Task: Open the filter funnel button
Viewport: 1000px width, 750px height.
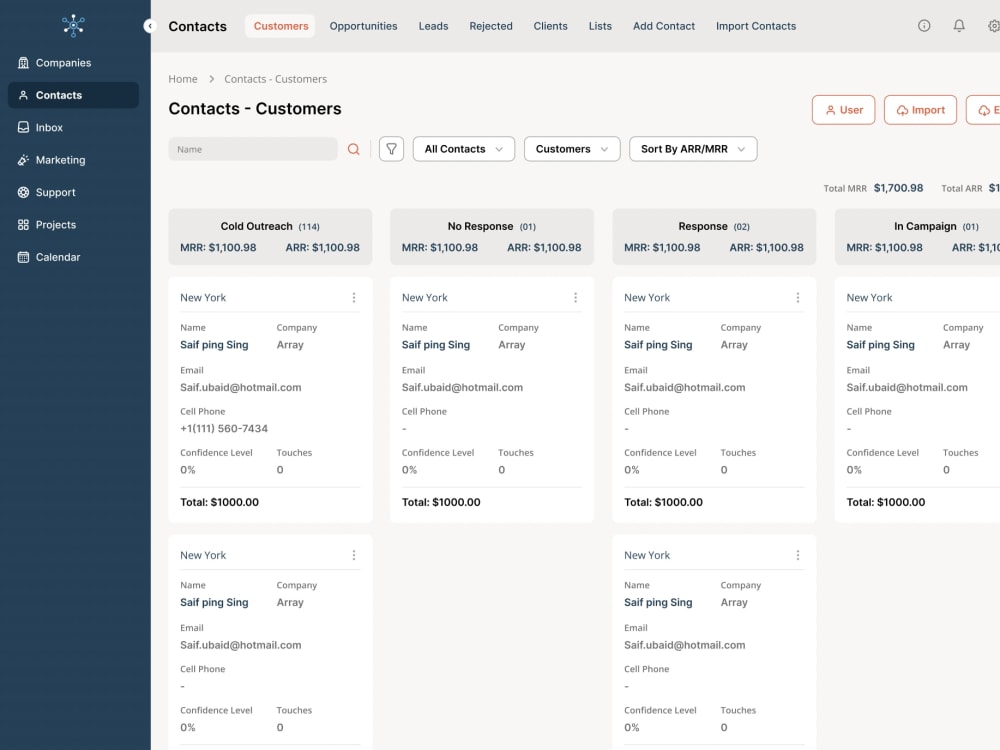Action: coord(392,149)
